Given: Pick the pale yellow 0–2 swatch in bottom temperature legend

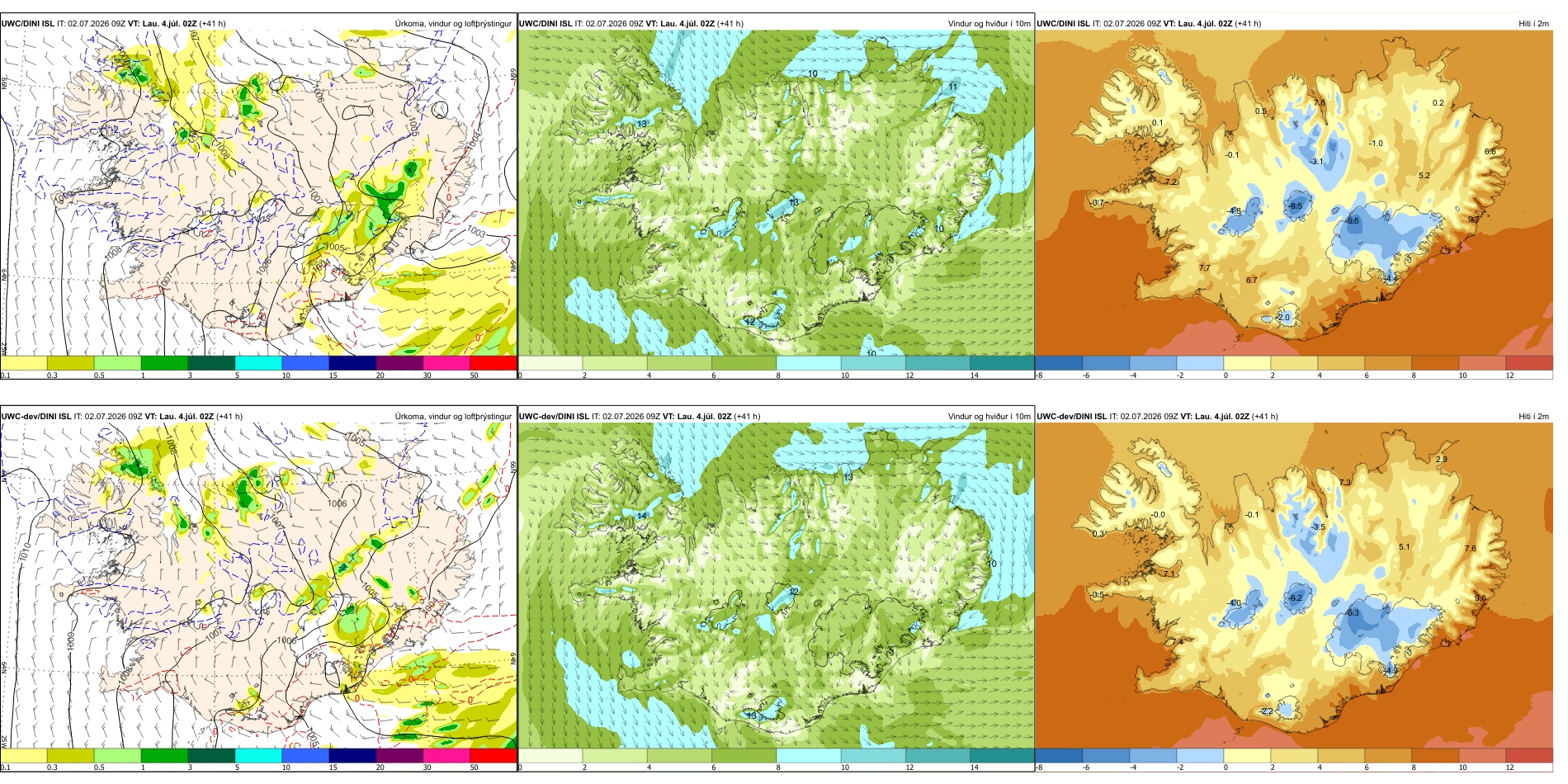Looking at the screenshot, I should click(1247, 755).
